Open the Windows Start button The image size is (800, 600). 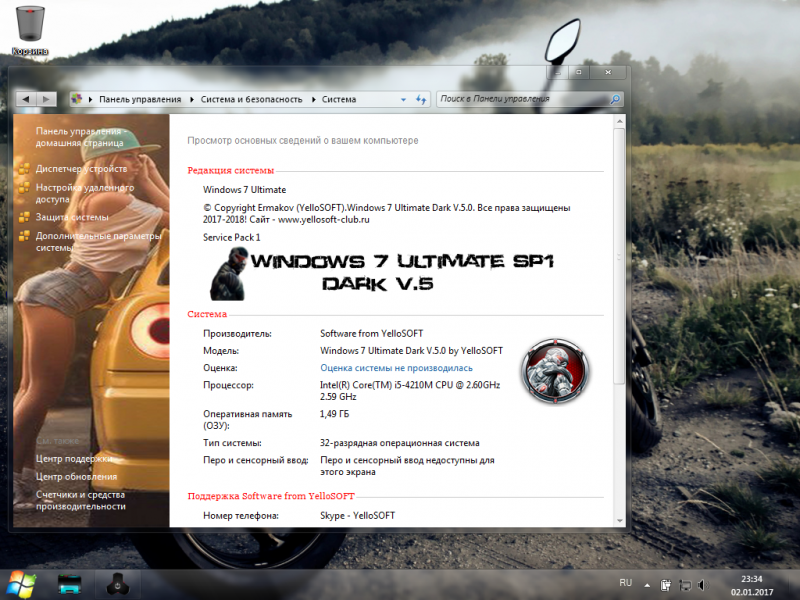[20, 585]
